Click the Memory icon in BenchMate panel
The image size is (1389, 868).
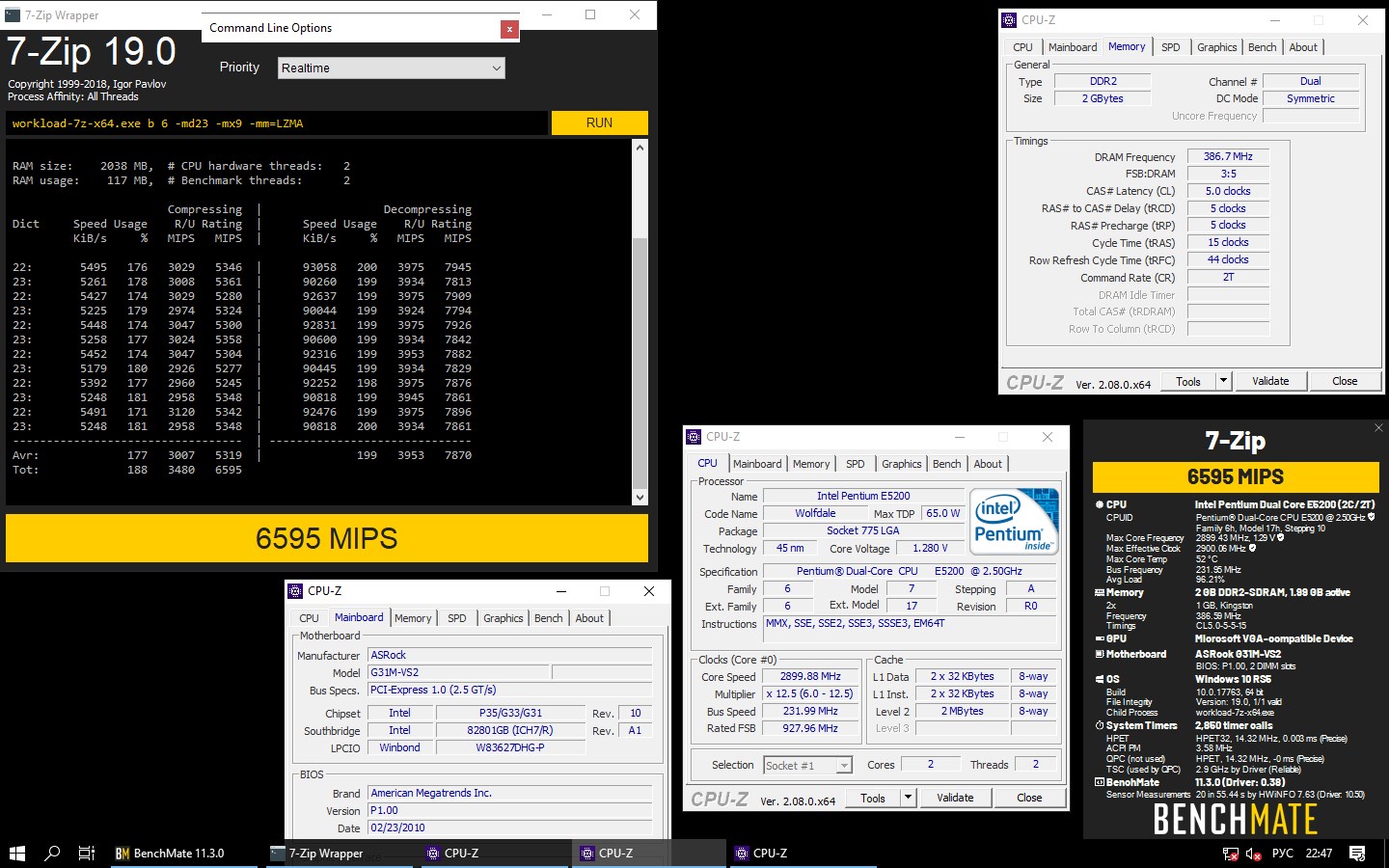click(1099, 592)
